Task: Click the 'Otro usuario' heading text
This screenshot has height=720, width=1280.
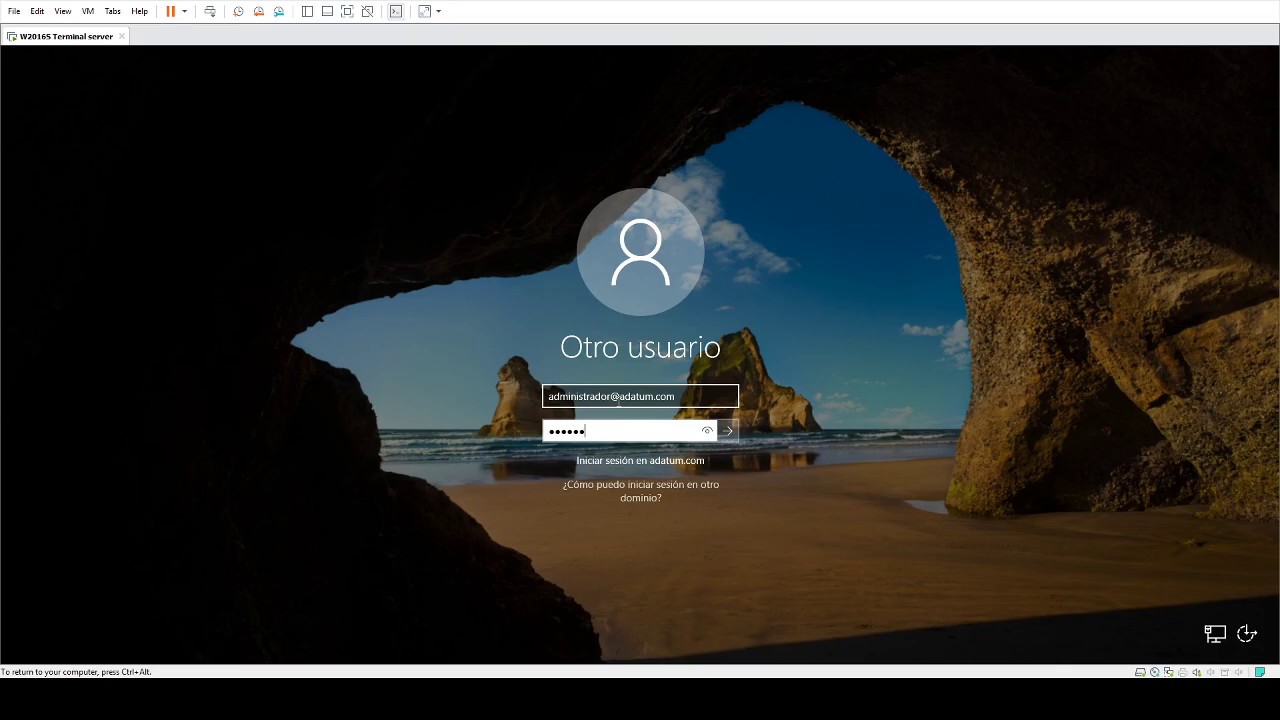Action: tap(640, 347)
